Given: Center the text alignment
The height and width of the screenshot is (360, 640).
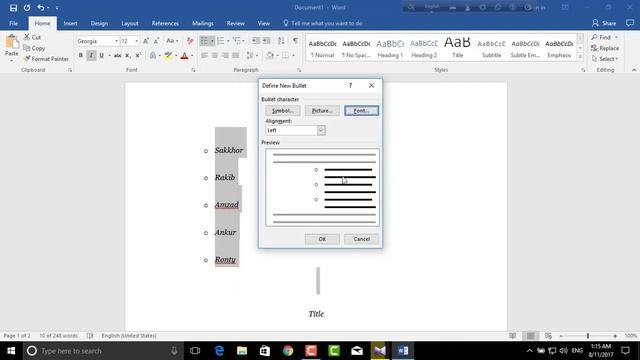Looking at the screenshot, I should click(215, 55).
